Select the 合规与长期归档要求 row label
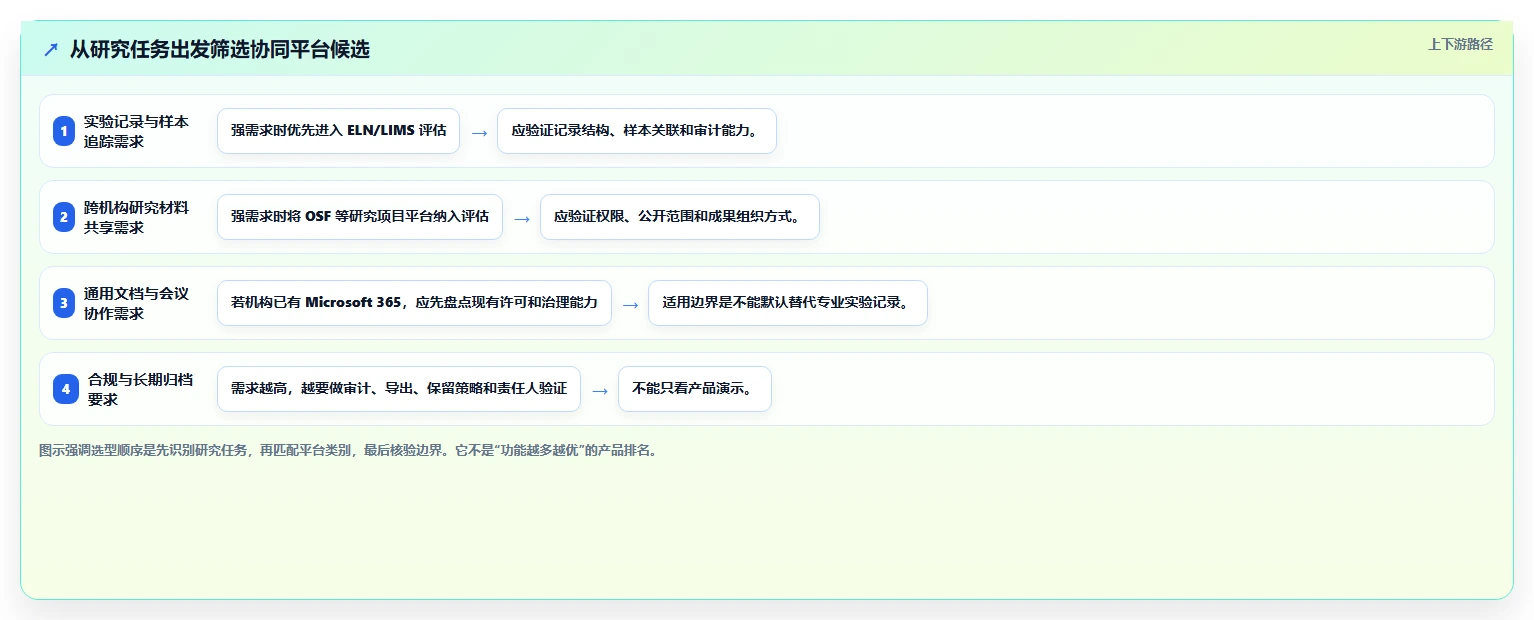Screen dimensions: 1534x620 [x=140, y=389]
